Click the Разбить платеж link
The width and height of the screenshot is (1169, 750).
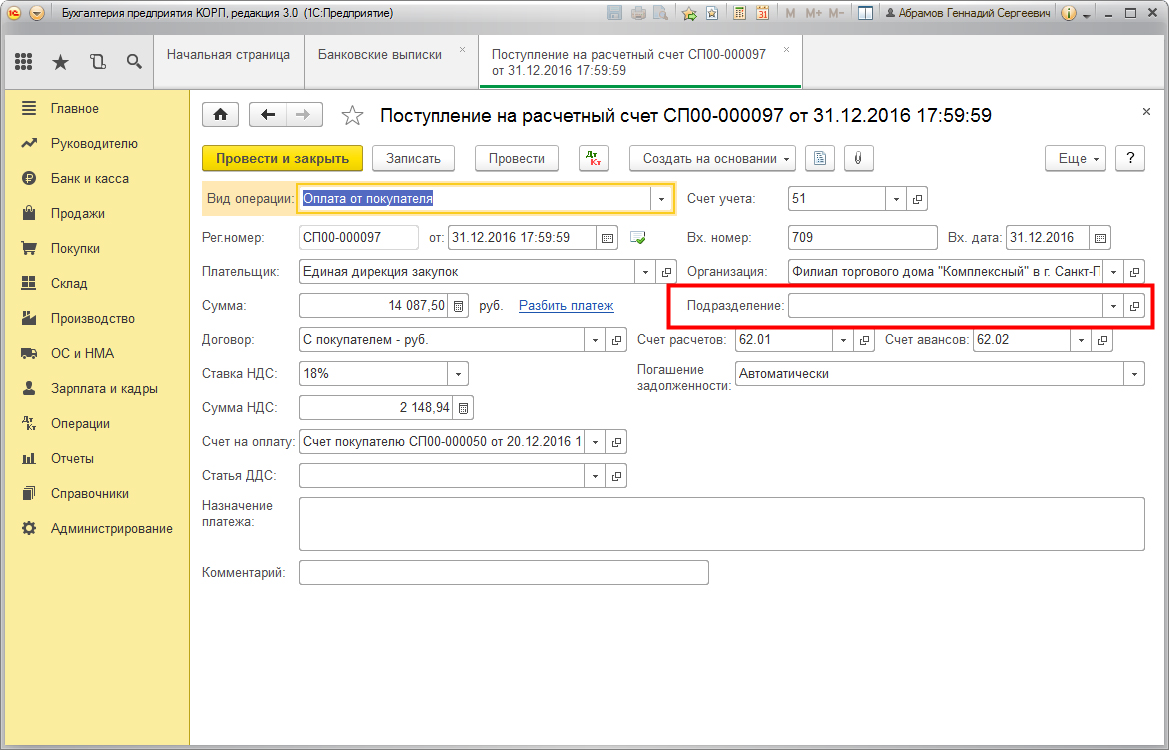566,306
